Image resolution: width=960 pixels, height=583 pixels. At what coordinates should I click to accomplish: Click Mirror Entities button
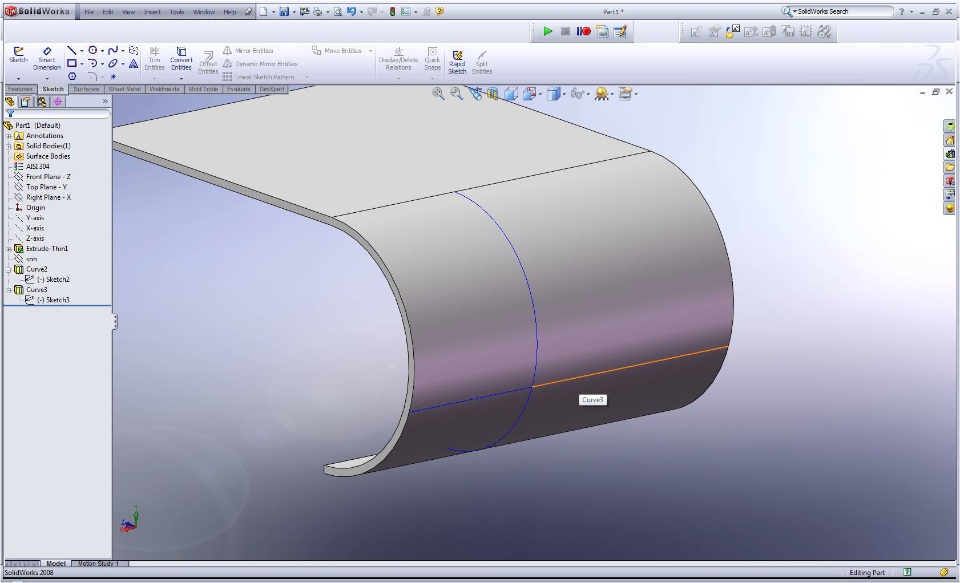[248, 51]
